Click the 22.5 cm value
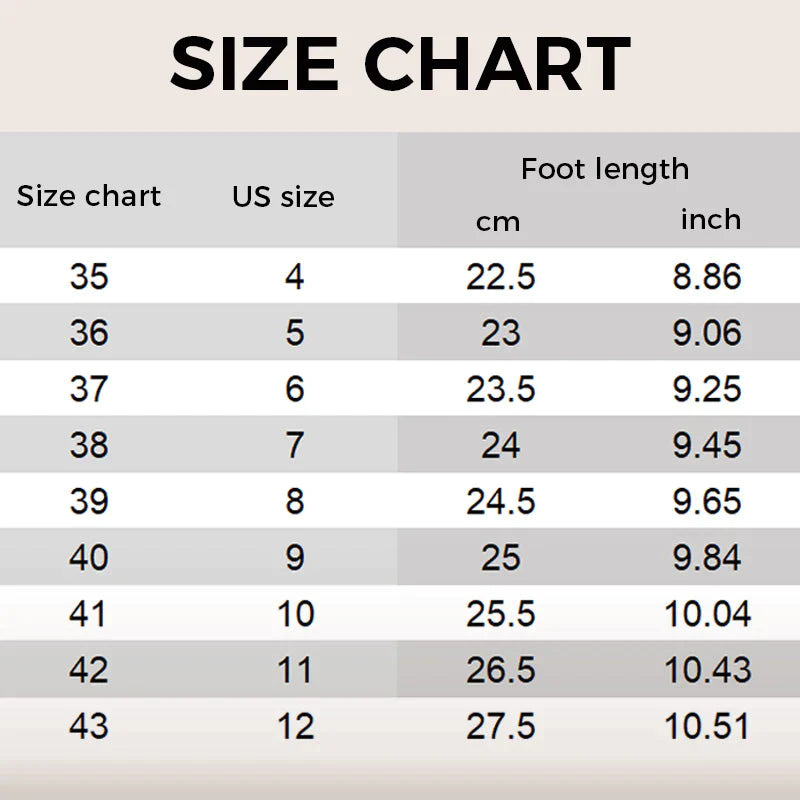 tap(501, 277)
